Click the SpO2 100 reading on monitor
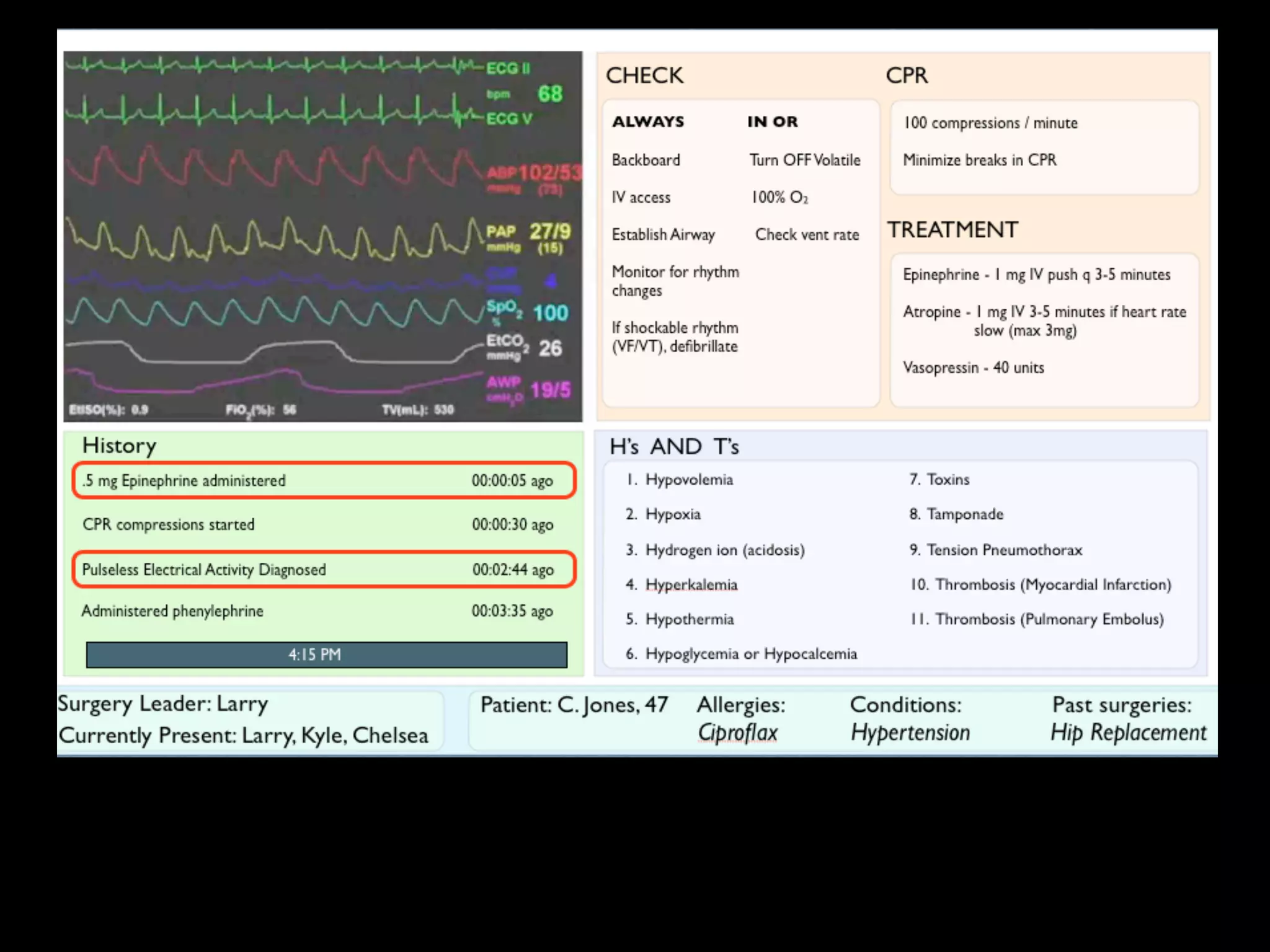The height and width of the screenshot is (952, 1270). click(549, 313)
